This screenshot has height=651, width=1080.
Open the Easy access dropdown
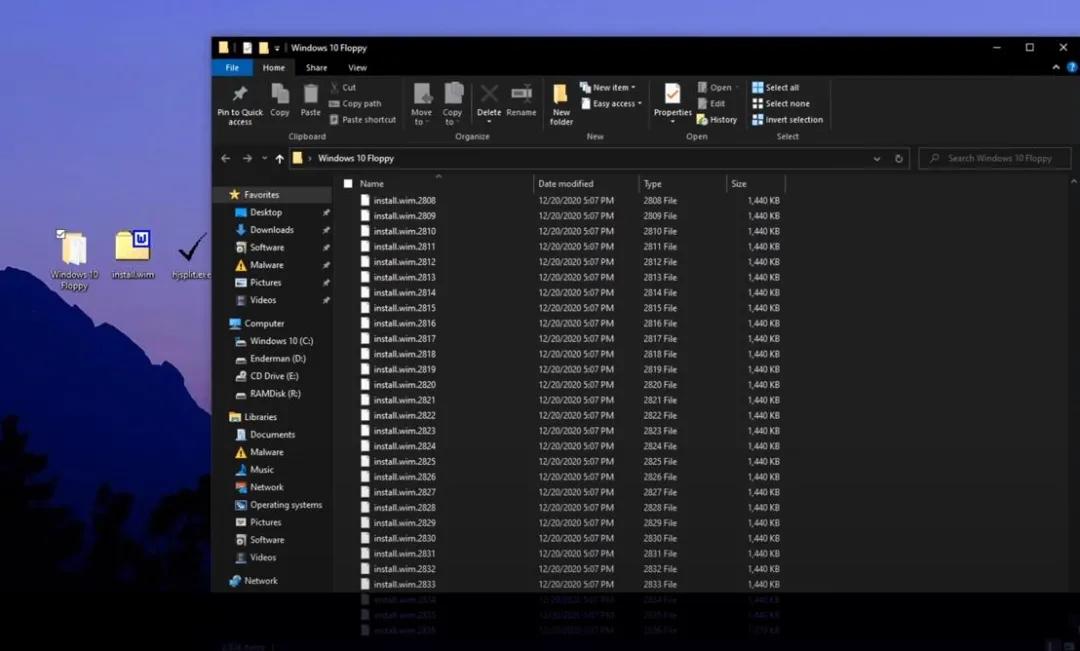tap(610, 103)
